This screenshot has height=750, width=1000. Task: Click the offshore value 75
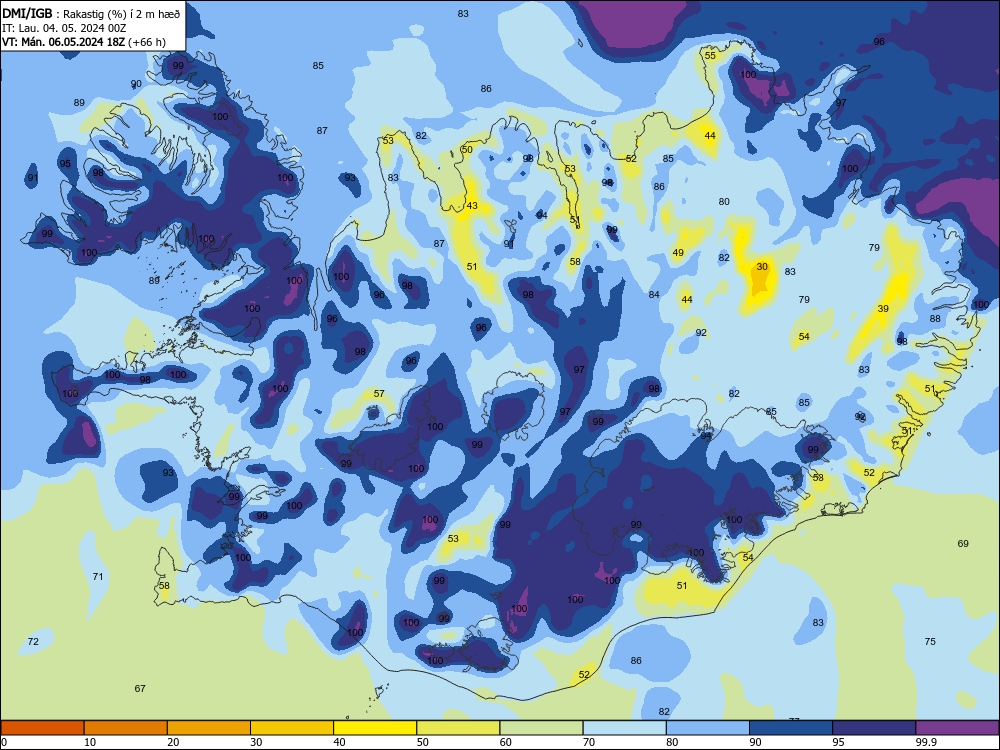(930, 642)
